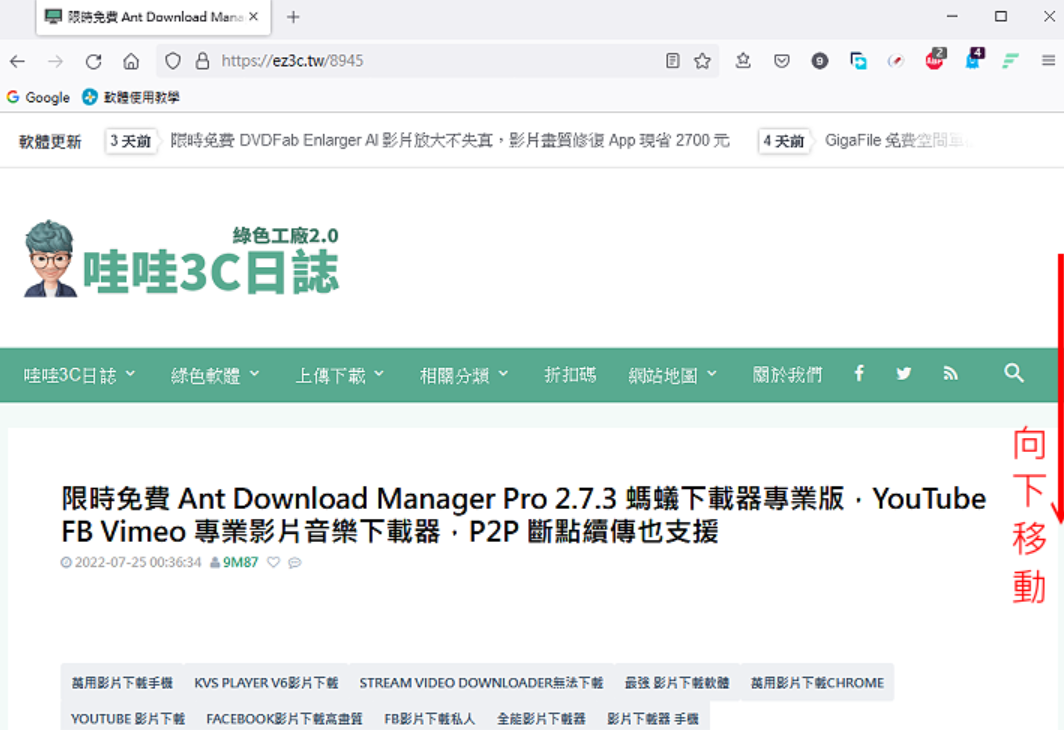Select the FB影片下載私人 tag
Viewport: 1064px width, 730px height.
[x=430, y=718]
